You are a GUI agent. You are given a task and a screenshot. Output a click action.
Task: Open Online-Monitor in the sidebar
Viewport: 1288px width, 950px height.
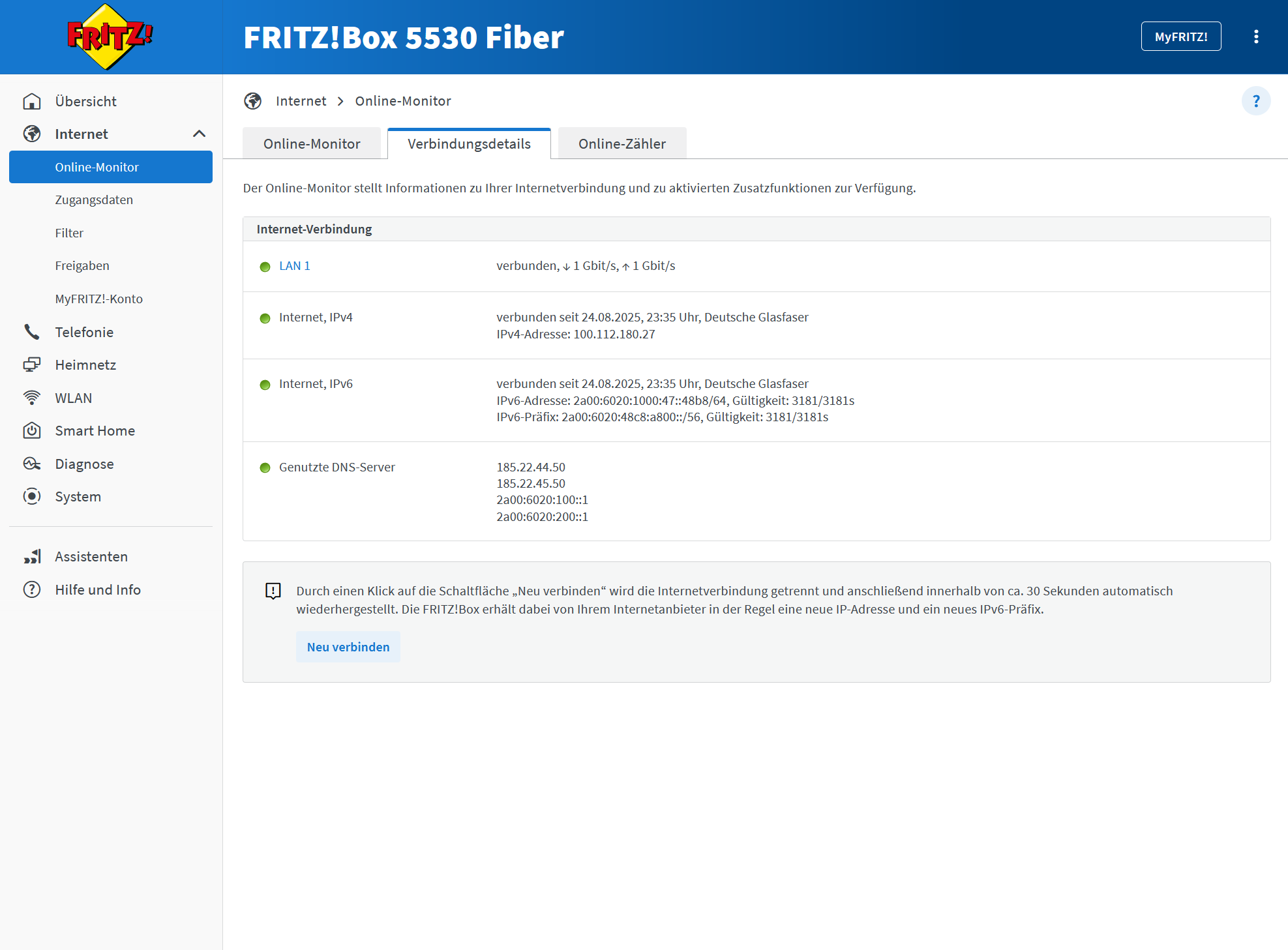(x=111, y=167)
